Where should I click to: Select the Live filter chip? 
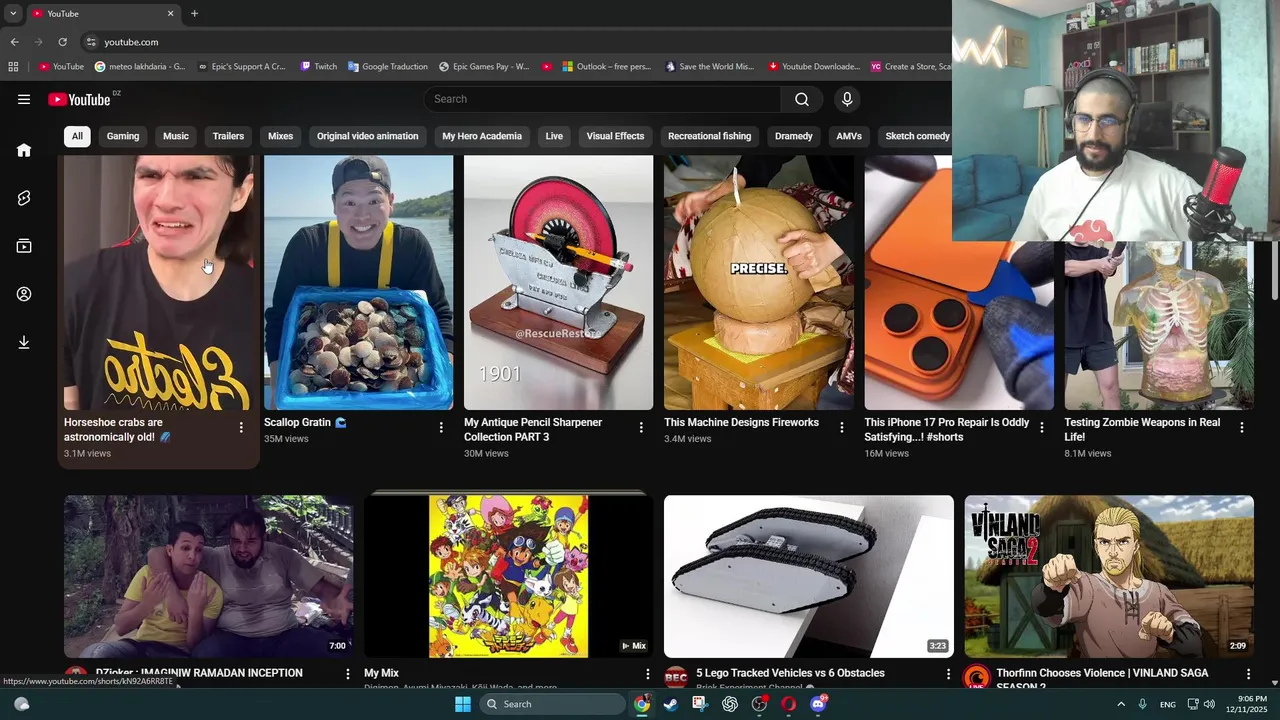[x=554, y=136]
